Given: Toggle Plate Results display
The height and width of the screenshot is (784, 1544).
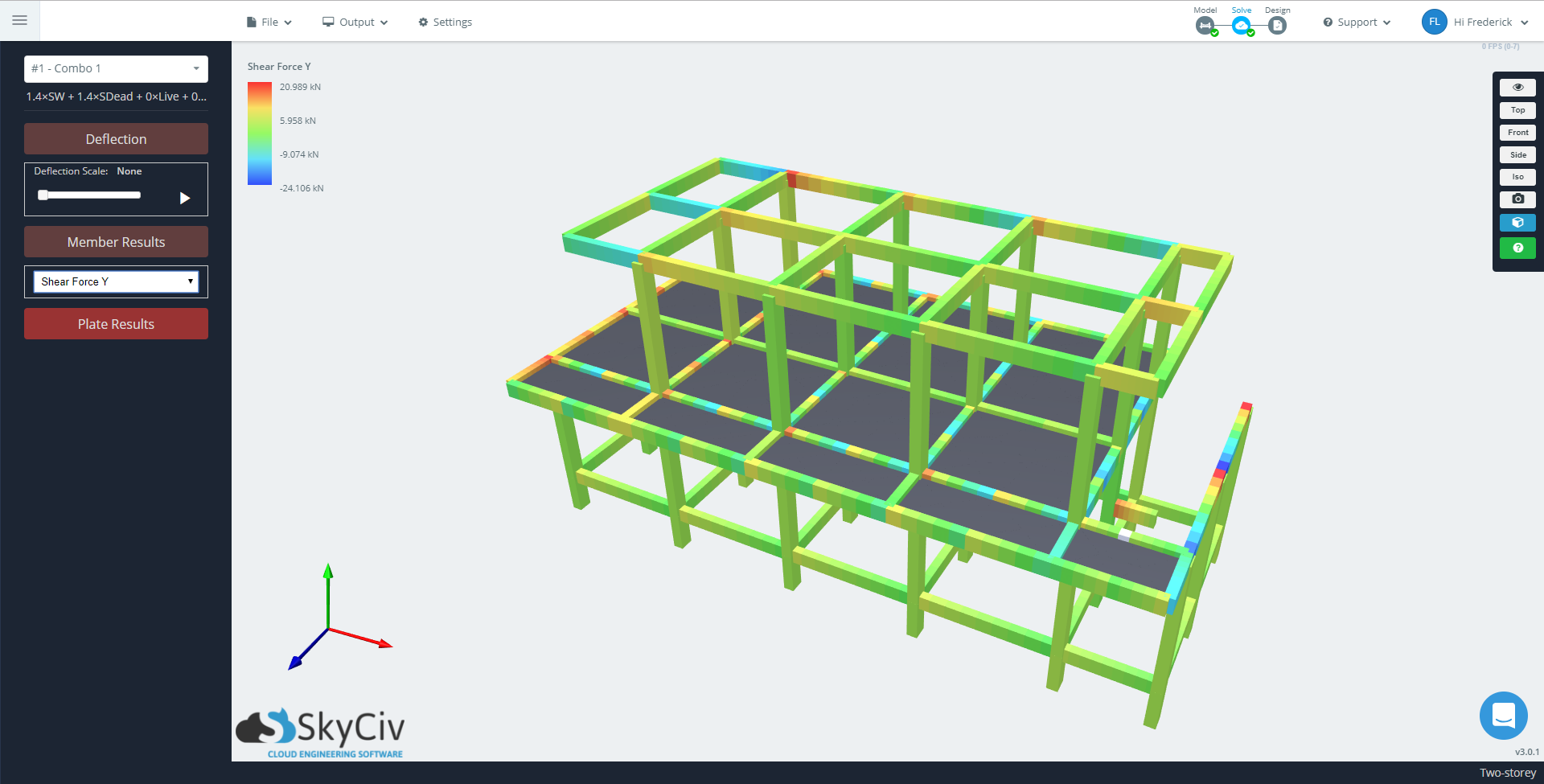Looking at the screenshot, I should point(116,324).
